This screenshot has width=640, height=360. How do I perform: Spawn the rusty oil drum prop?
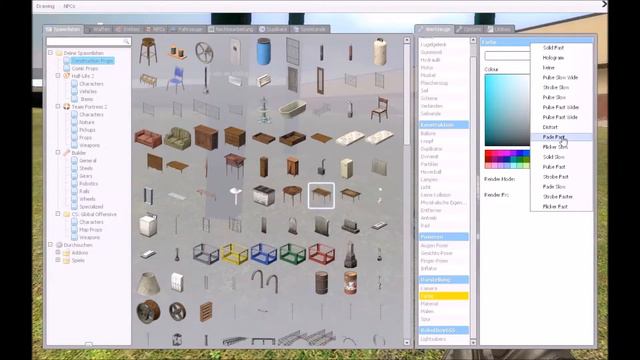tap(321, 283)
